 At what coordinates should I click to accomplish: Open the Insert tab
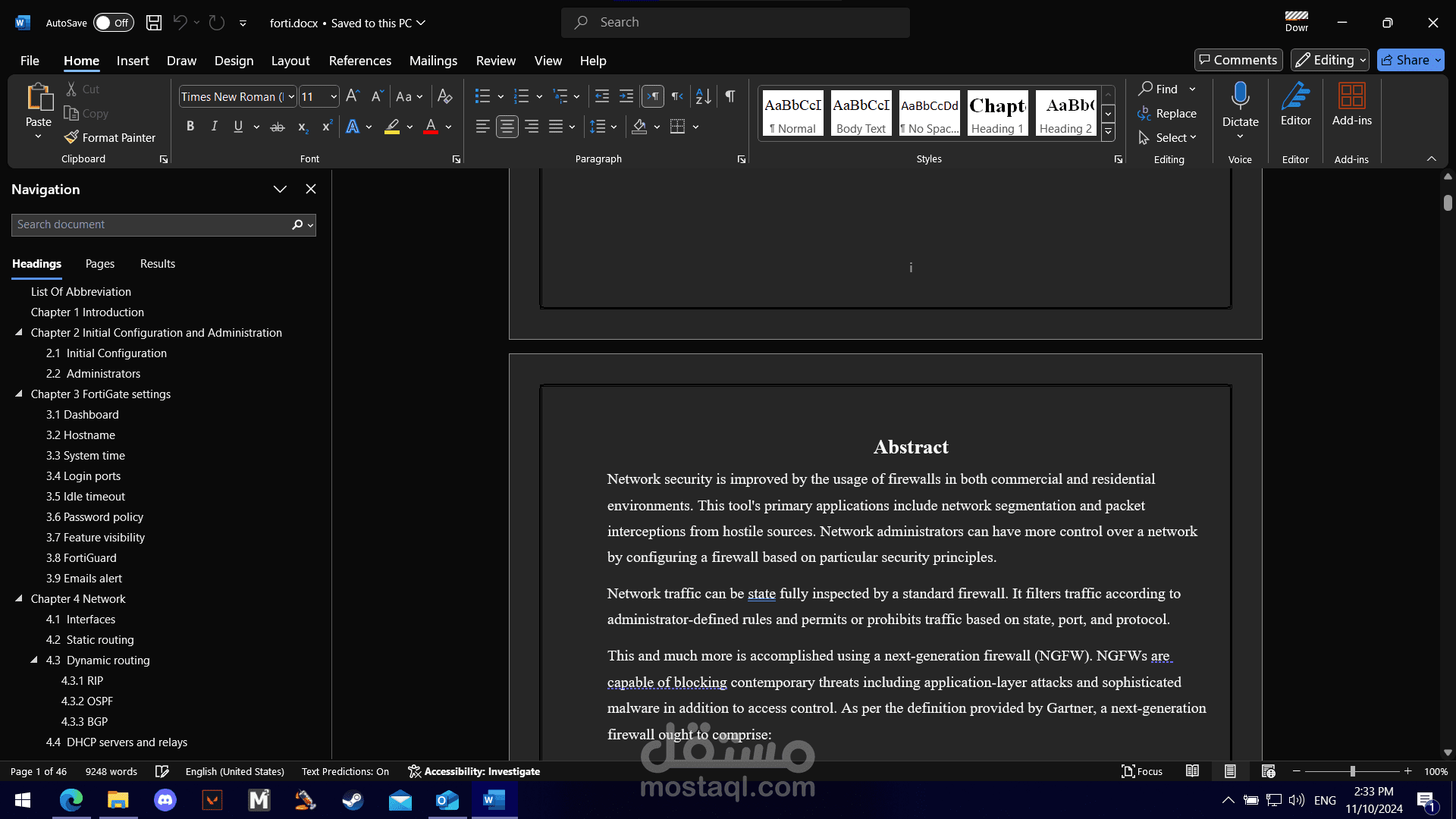[x=133, y=61]
